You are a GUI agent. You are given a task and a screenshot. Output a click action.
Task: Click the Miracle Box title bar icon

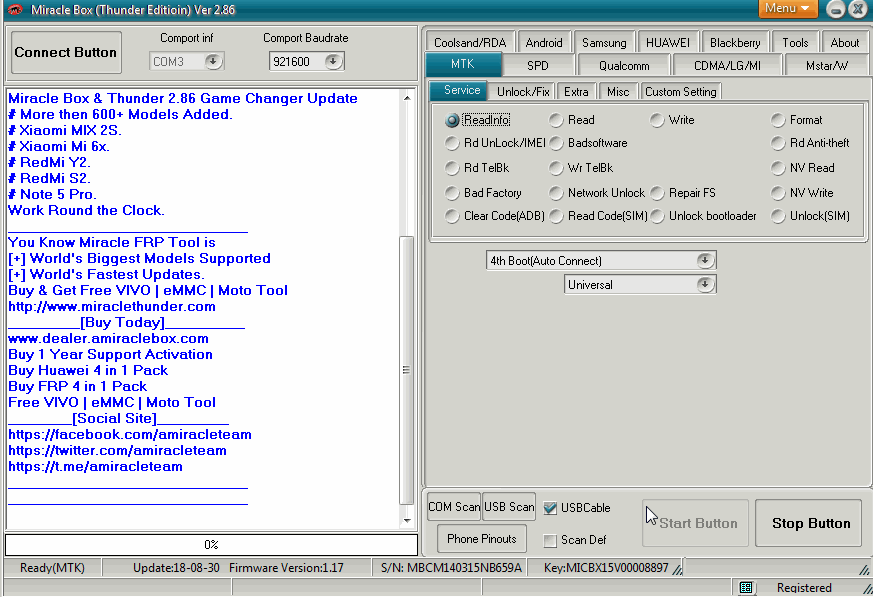14,9
